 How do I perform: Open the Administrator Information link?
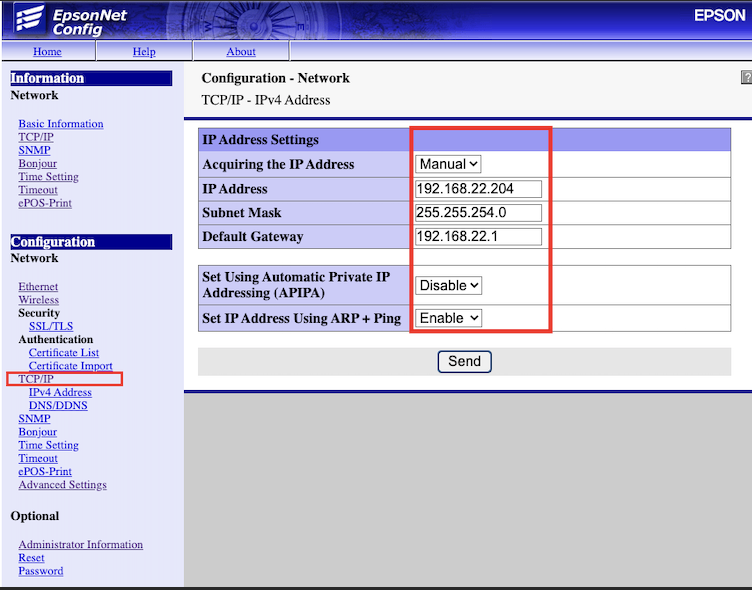pos(81,544)
